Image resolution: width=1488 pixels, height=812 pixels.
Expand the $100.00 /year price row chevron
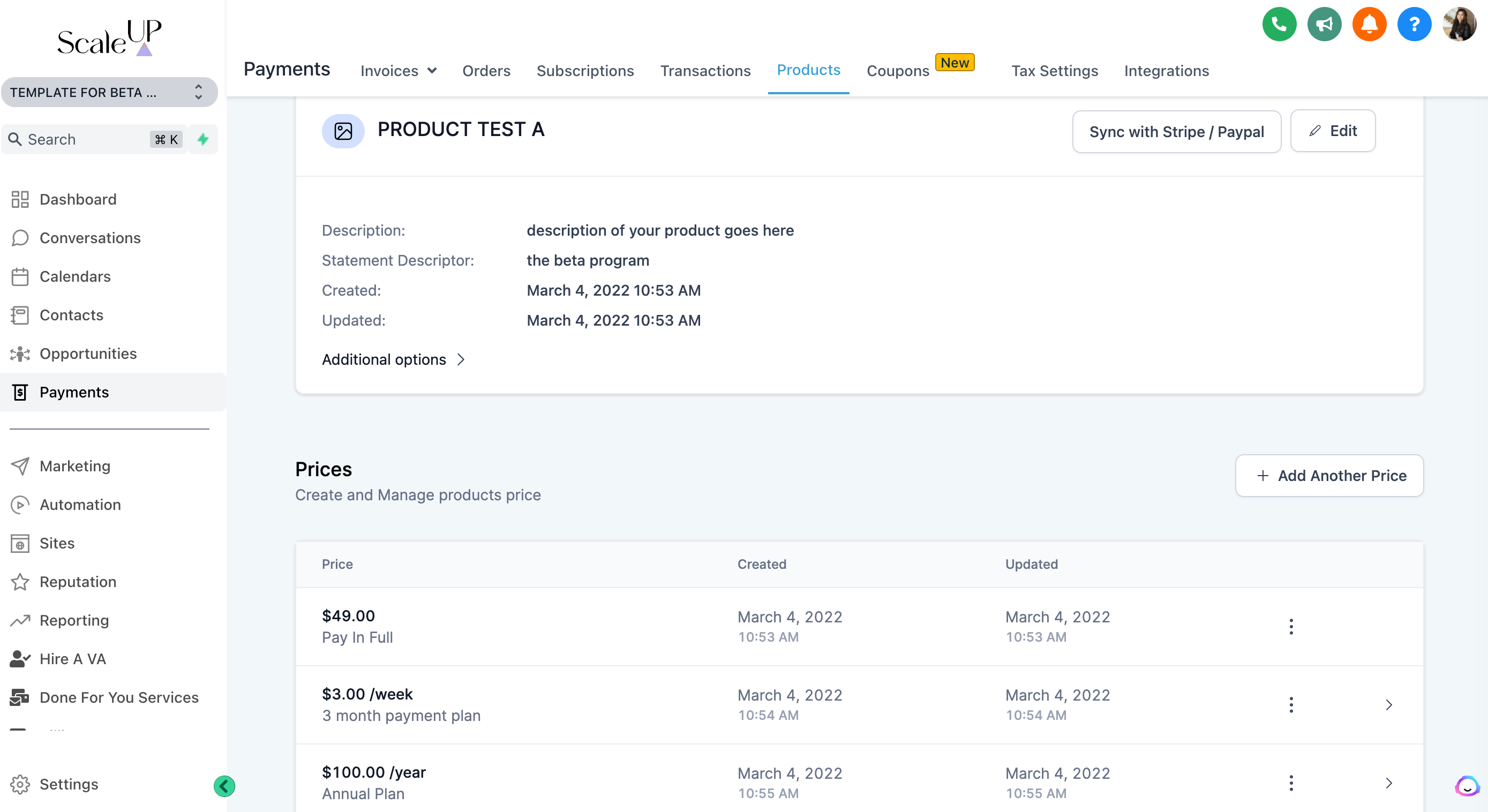(x=1389, y=783)
